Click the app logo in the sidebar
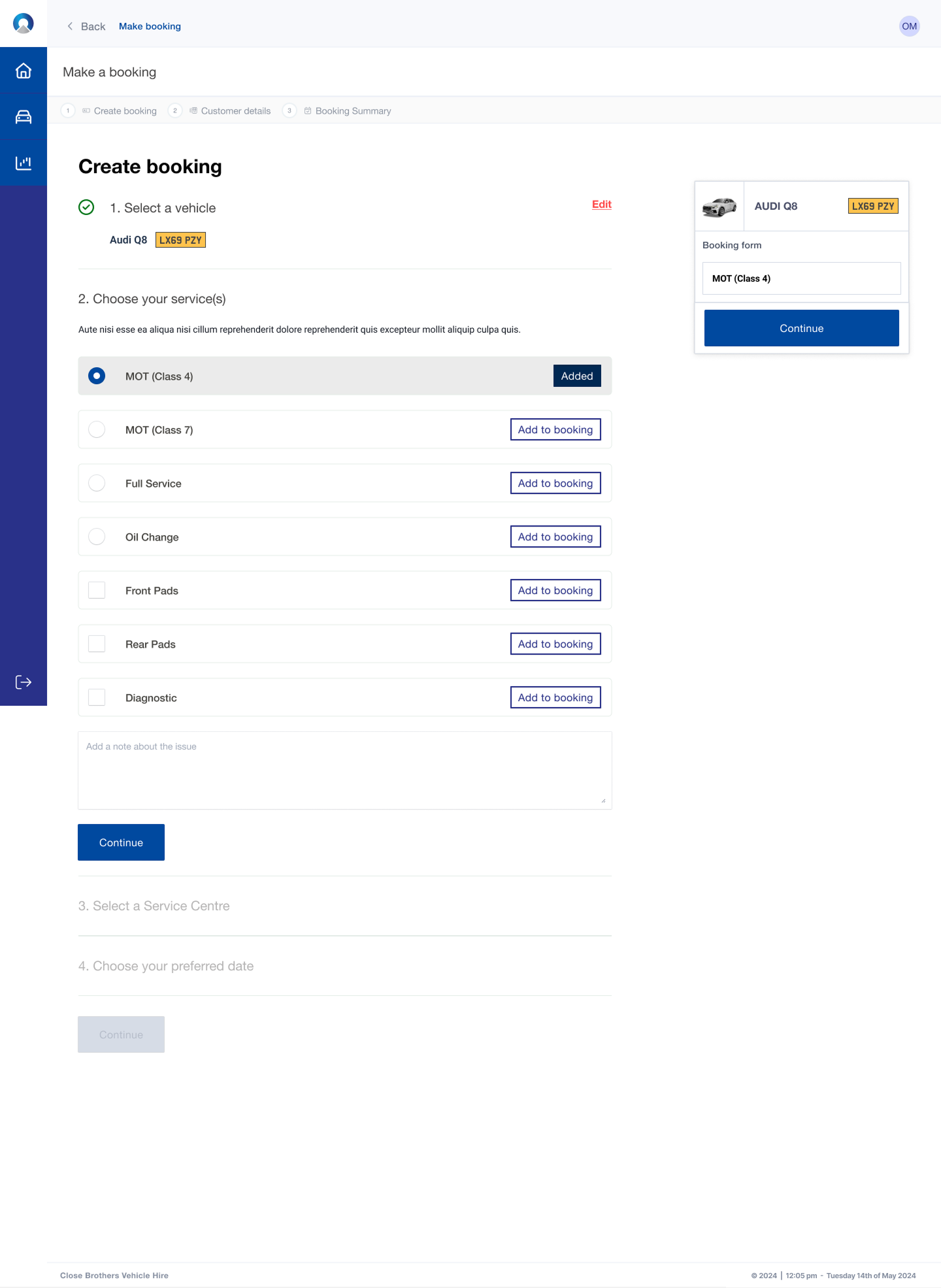The width and height of the screenshot is (941, 1288). pos(24,24)
